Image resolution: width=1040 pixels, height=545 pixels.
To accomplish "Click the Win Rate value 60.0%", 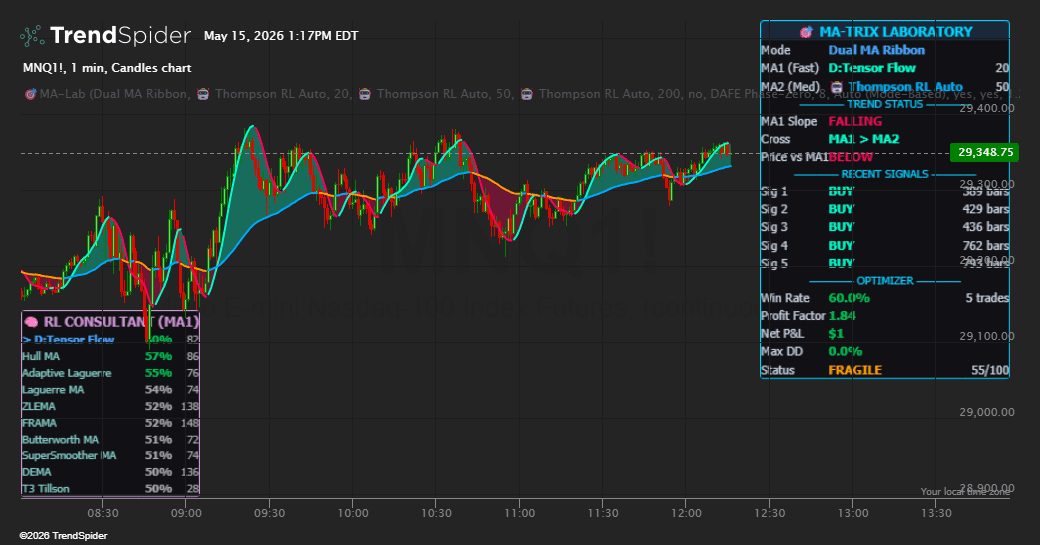I will point(849,298).
